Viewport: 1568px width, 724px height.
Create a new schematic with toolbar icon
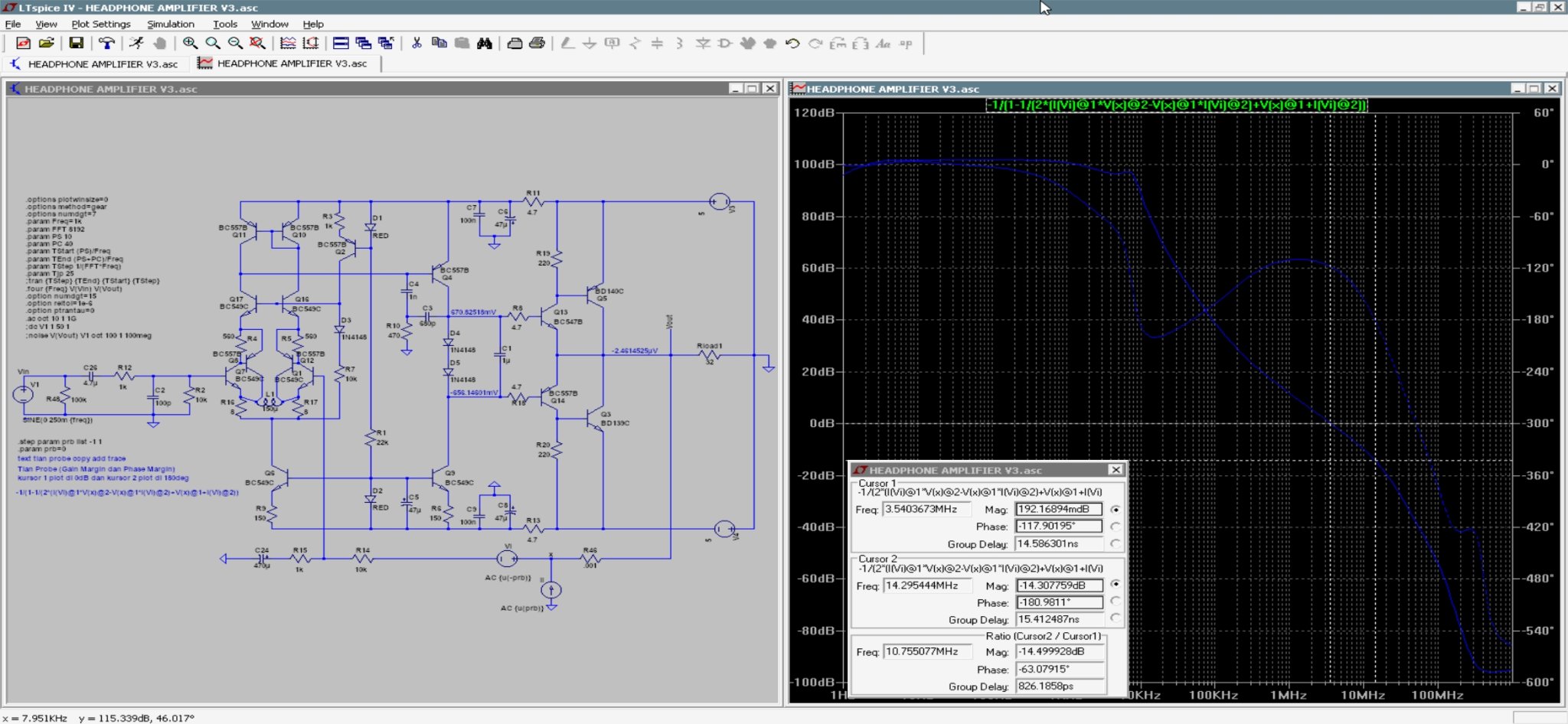[x=23, y=44]
